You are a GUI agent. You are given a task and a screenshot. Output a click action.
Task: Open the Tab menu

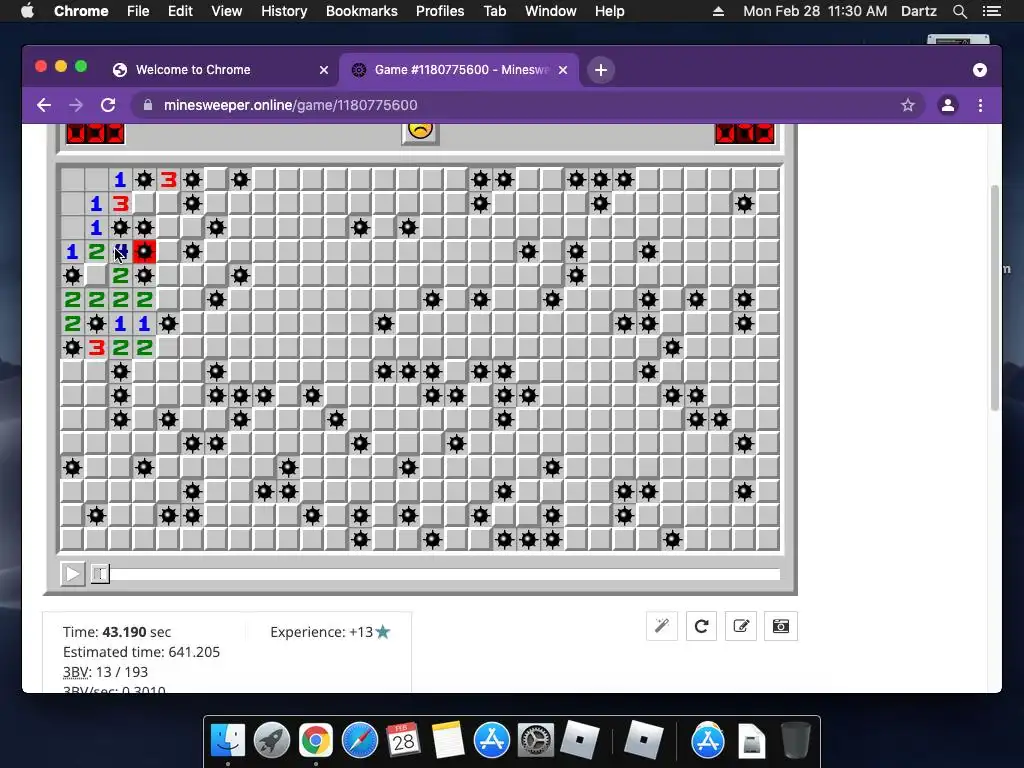(x=494, y=11)
